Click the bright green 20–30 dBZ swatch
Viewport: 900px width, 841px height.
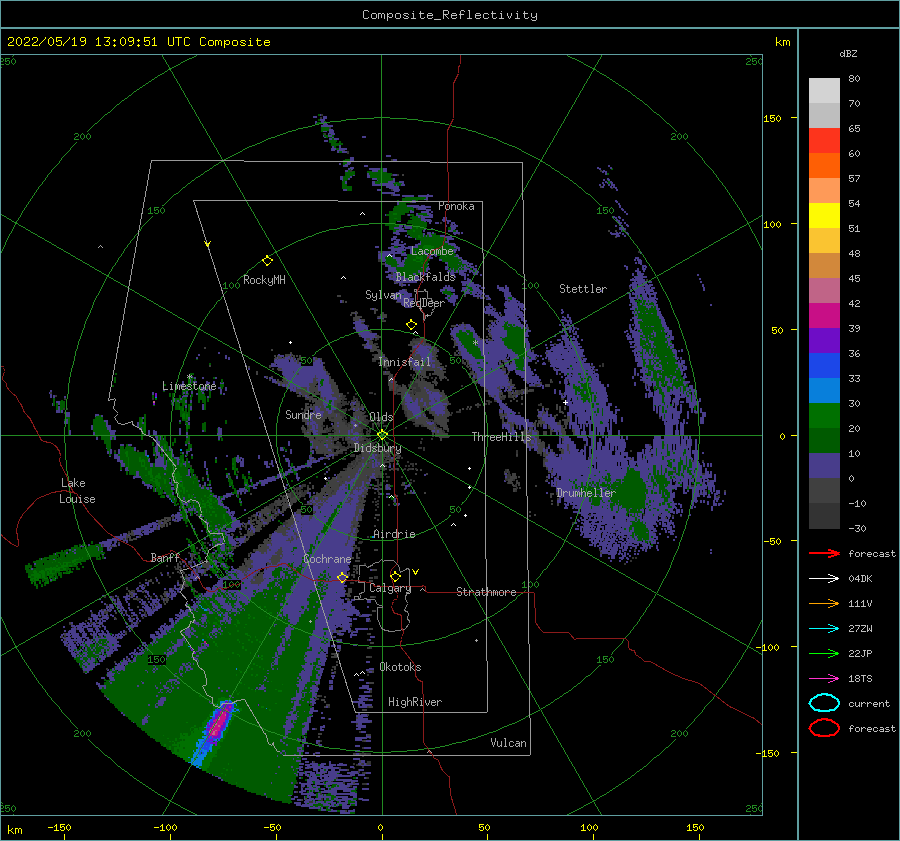tap(824, 416)
